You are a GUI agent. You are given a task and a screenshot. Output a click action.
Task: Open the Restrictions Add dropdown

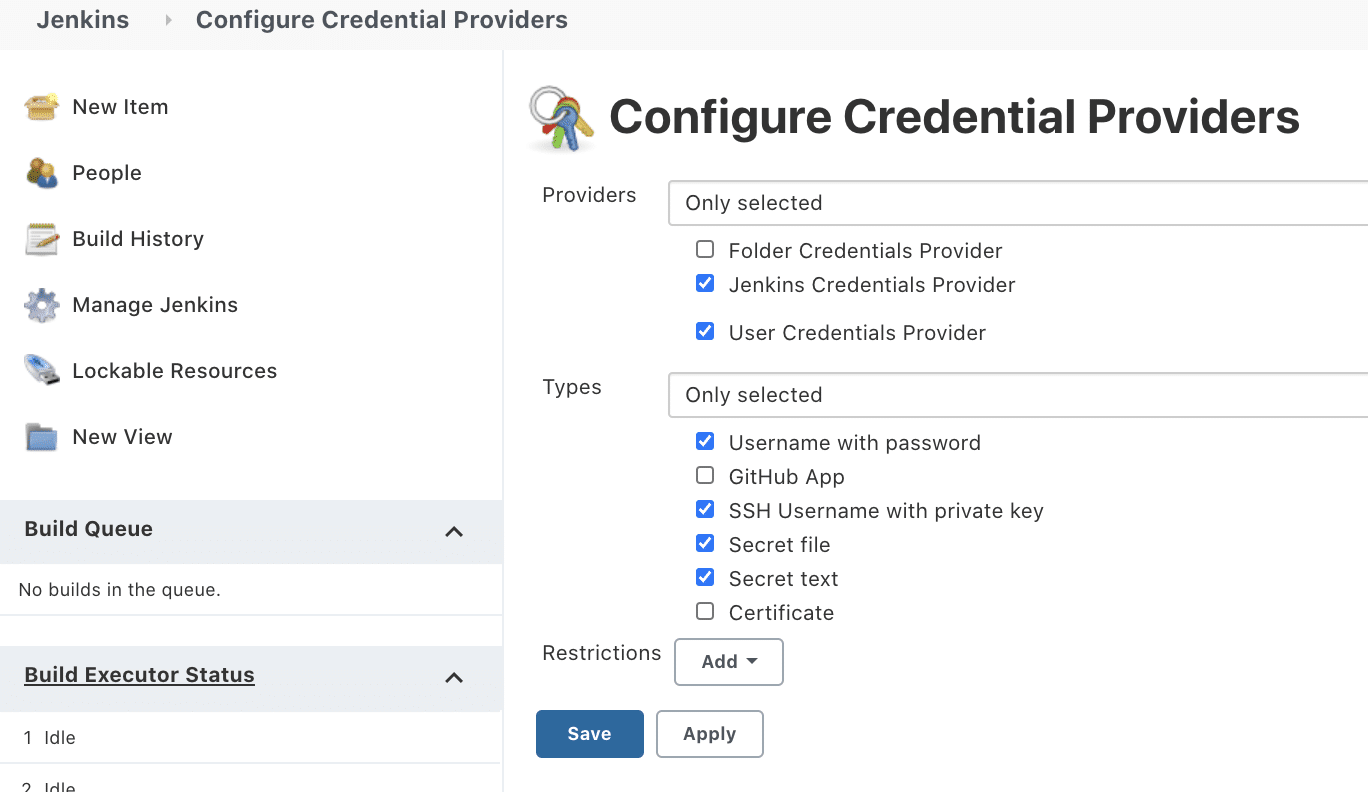click(728, 661)
